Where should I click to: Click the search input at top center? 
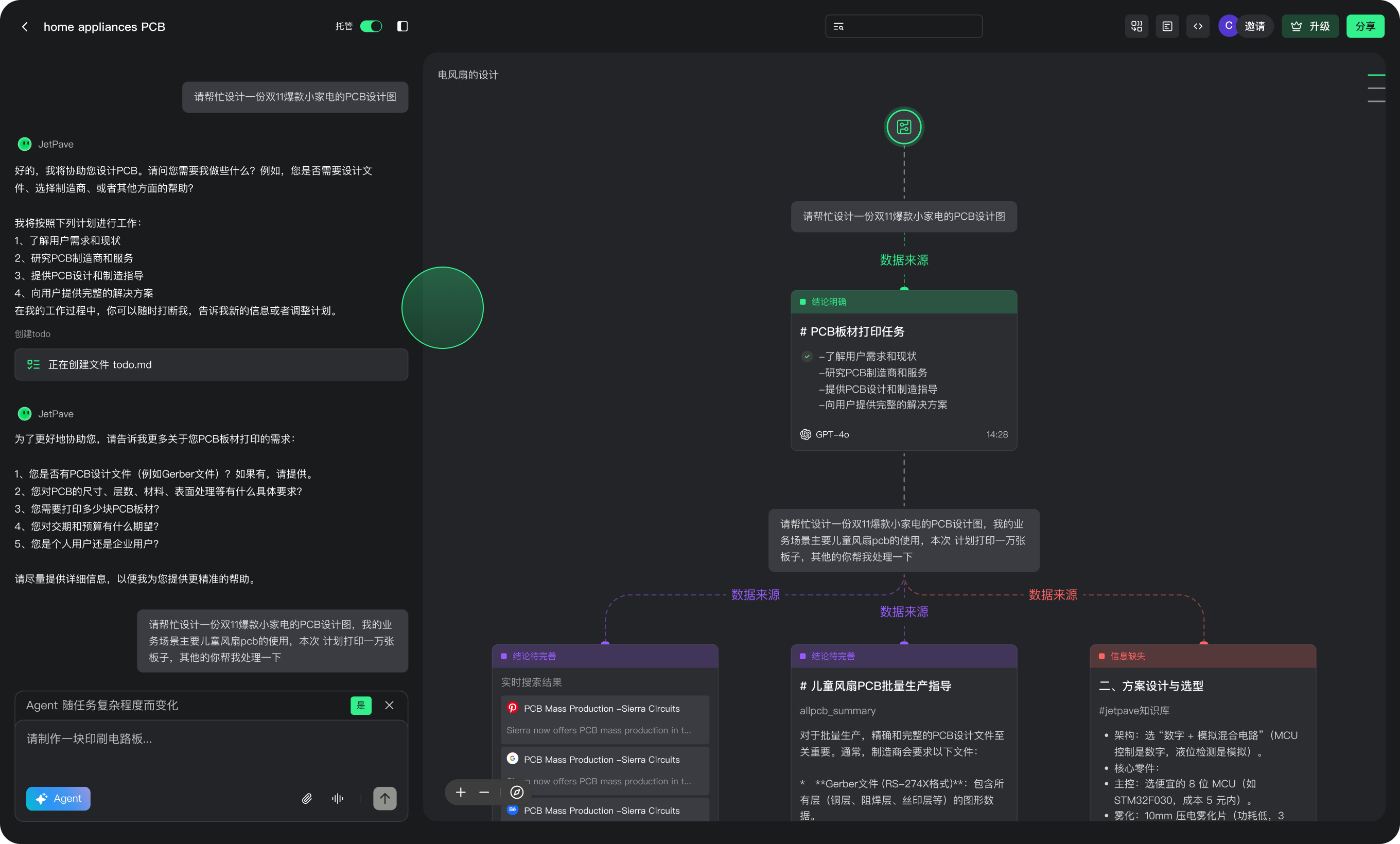(x=903, y=26)
